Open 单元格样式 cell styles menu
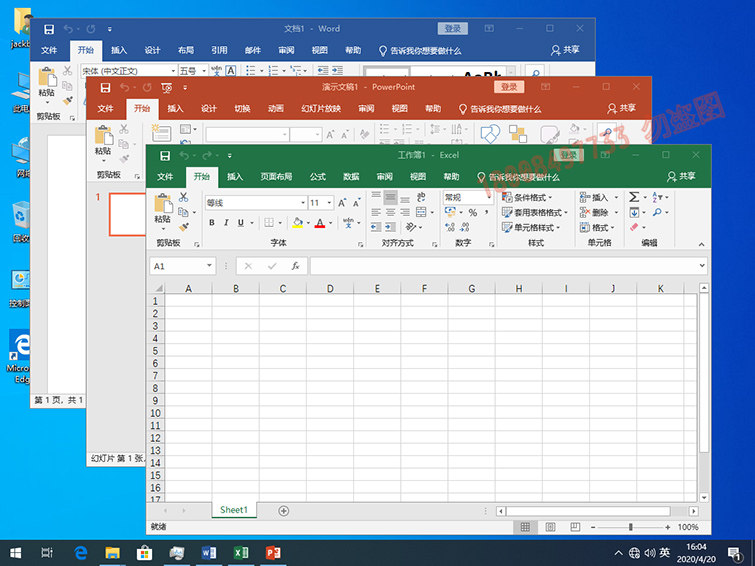The width and height of the screenshot is (755, 566). 531,227
